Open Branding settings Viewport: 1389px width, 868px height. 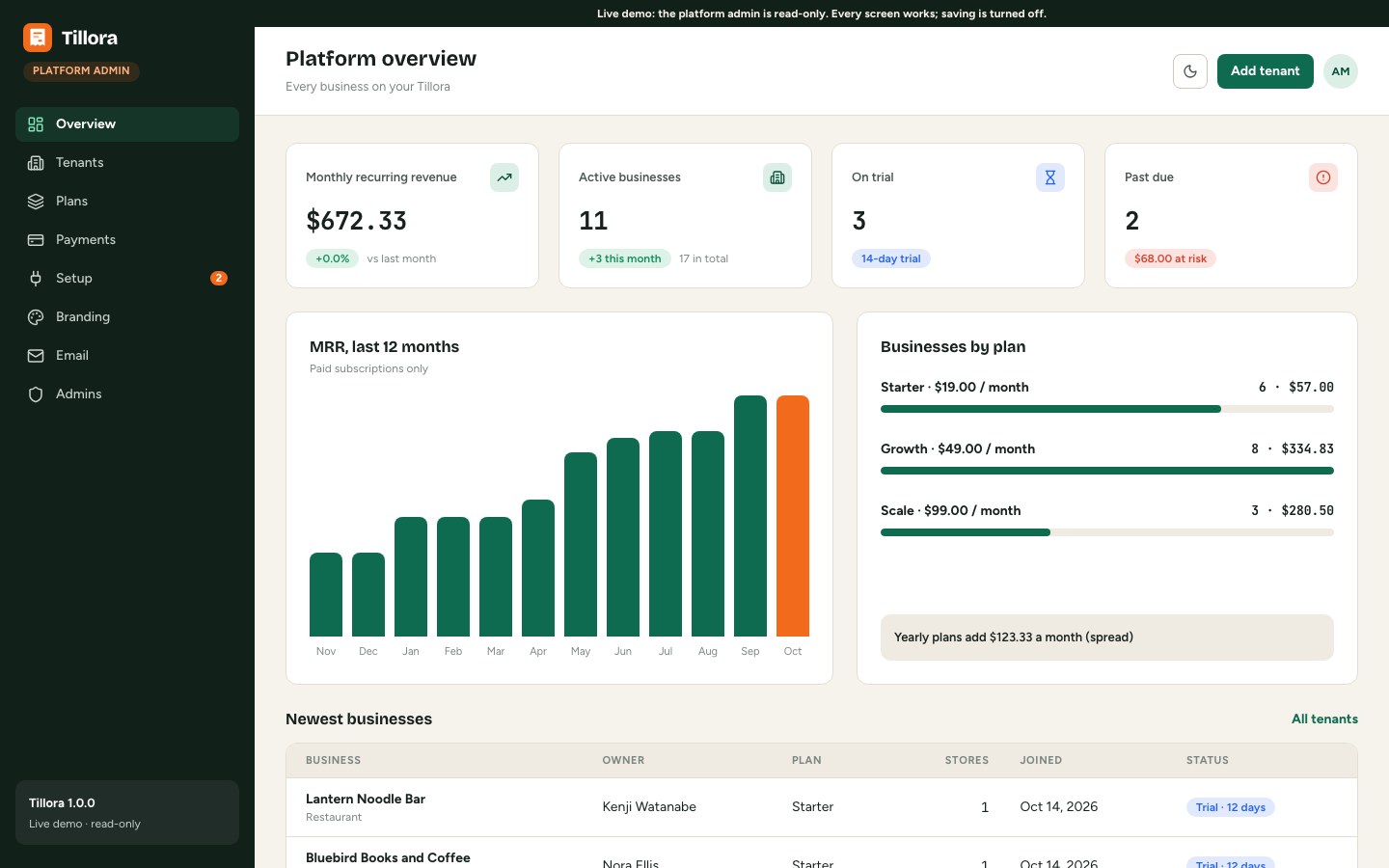point(127,317)
